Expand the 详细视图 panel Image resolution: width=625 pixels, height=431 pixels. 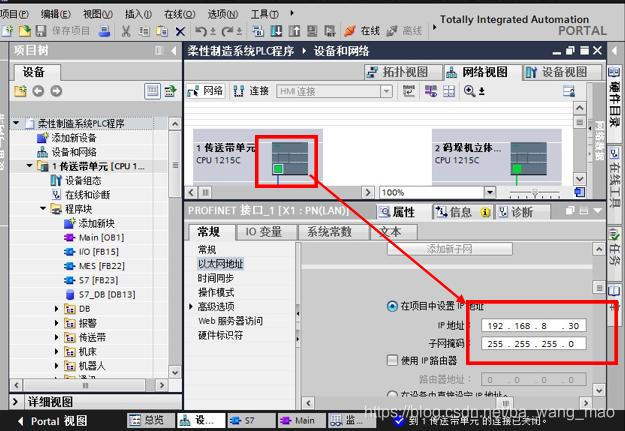15,401
